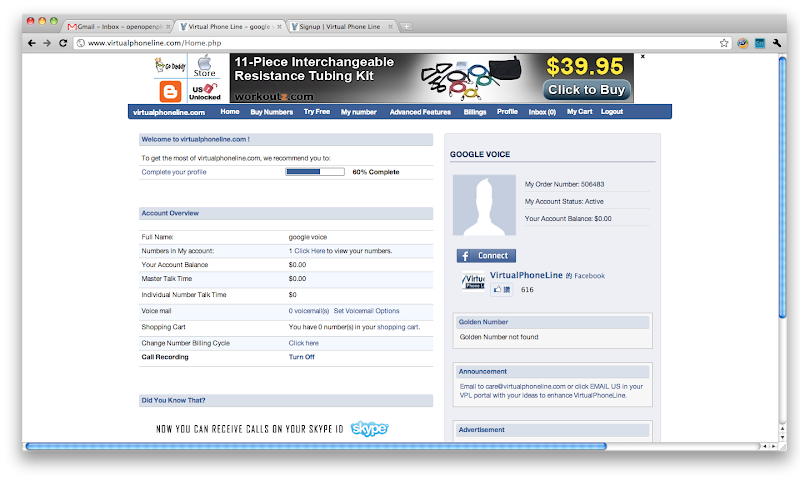This screenshot has width=800, height=481.
Task: Click the Click to Buy ad button
Action: click(587, 90)
